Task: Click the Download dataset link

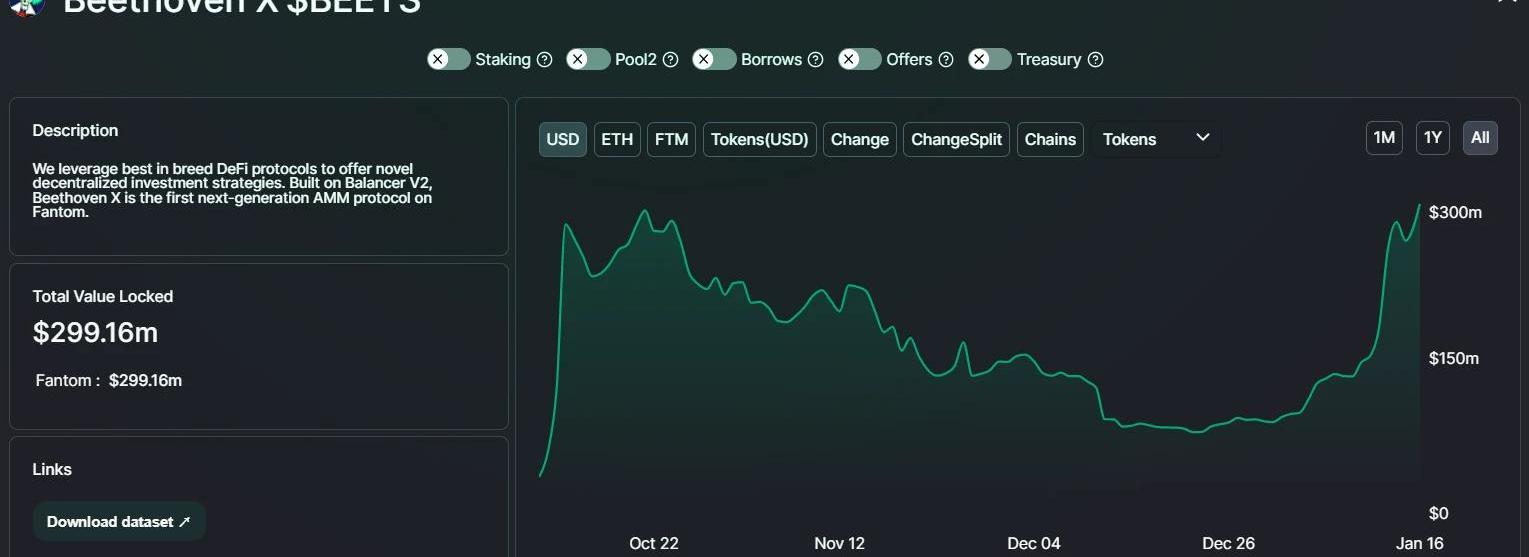Action: (x=118, y=522)
